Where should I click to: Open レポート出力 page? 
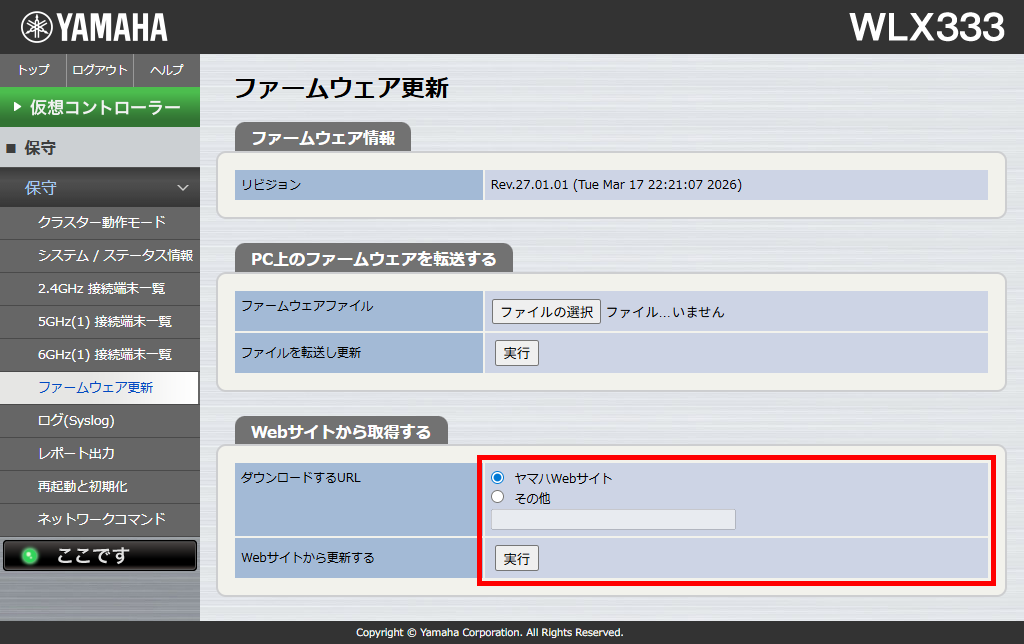tap(100, 454)
